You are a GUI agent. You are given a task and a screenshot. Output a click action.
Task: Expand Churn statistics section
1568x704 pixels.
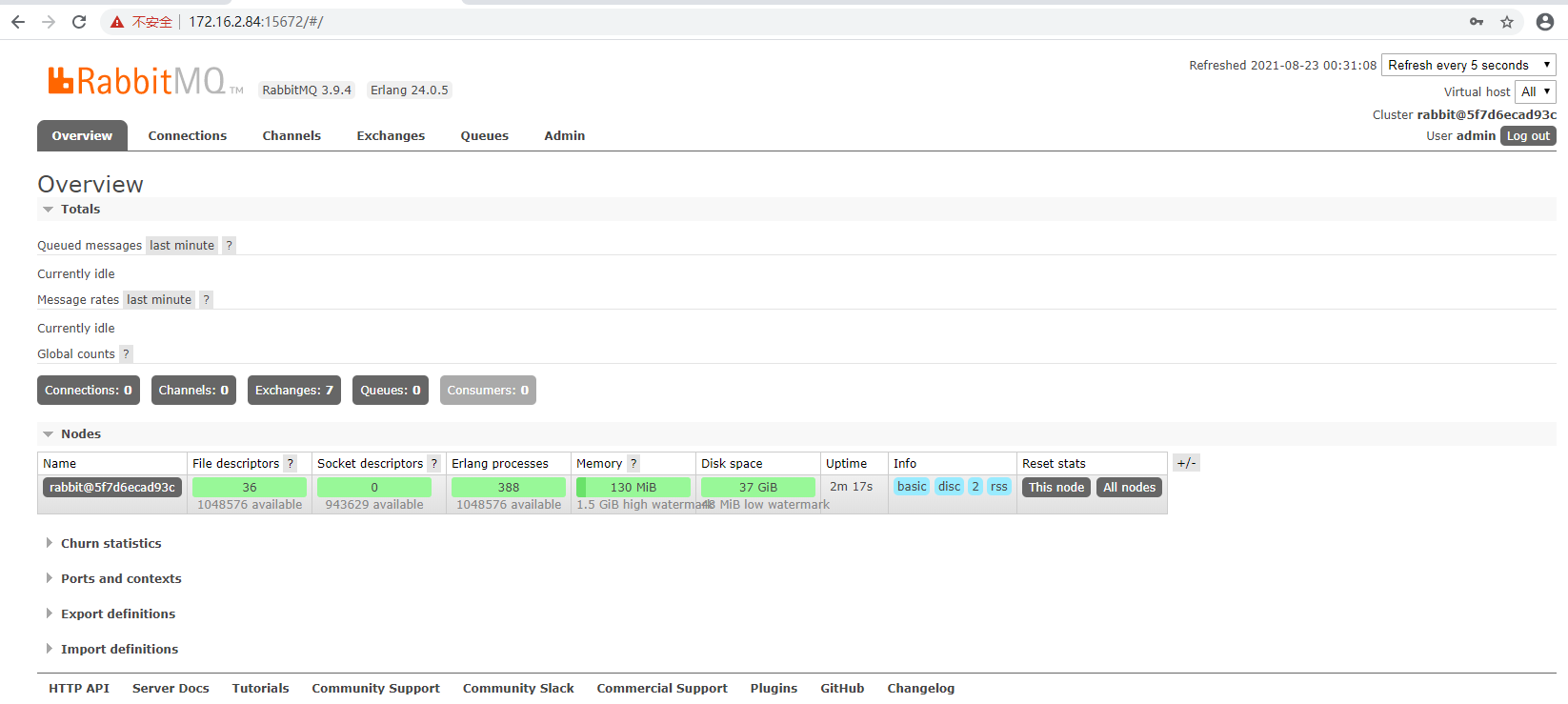coord(104,544)
